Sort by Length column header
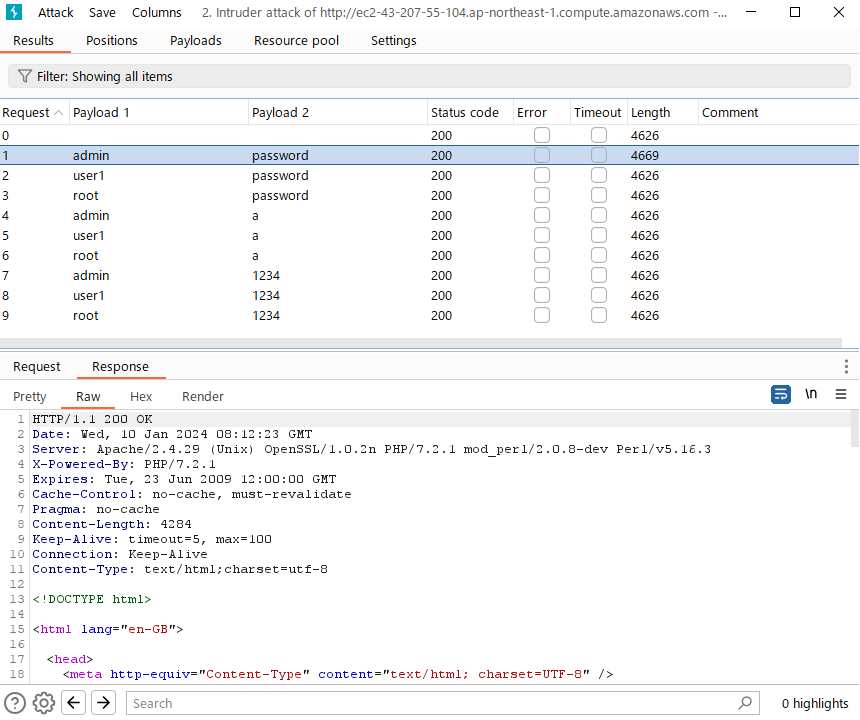This screenshot has width=860, height=720. (663, 112)
